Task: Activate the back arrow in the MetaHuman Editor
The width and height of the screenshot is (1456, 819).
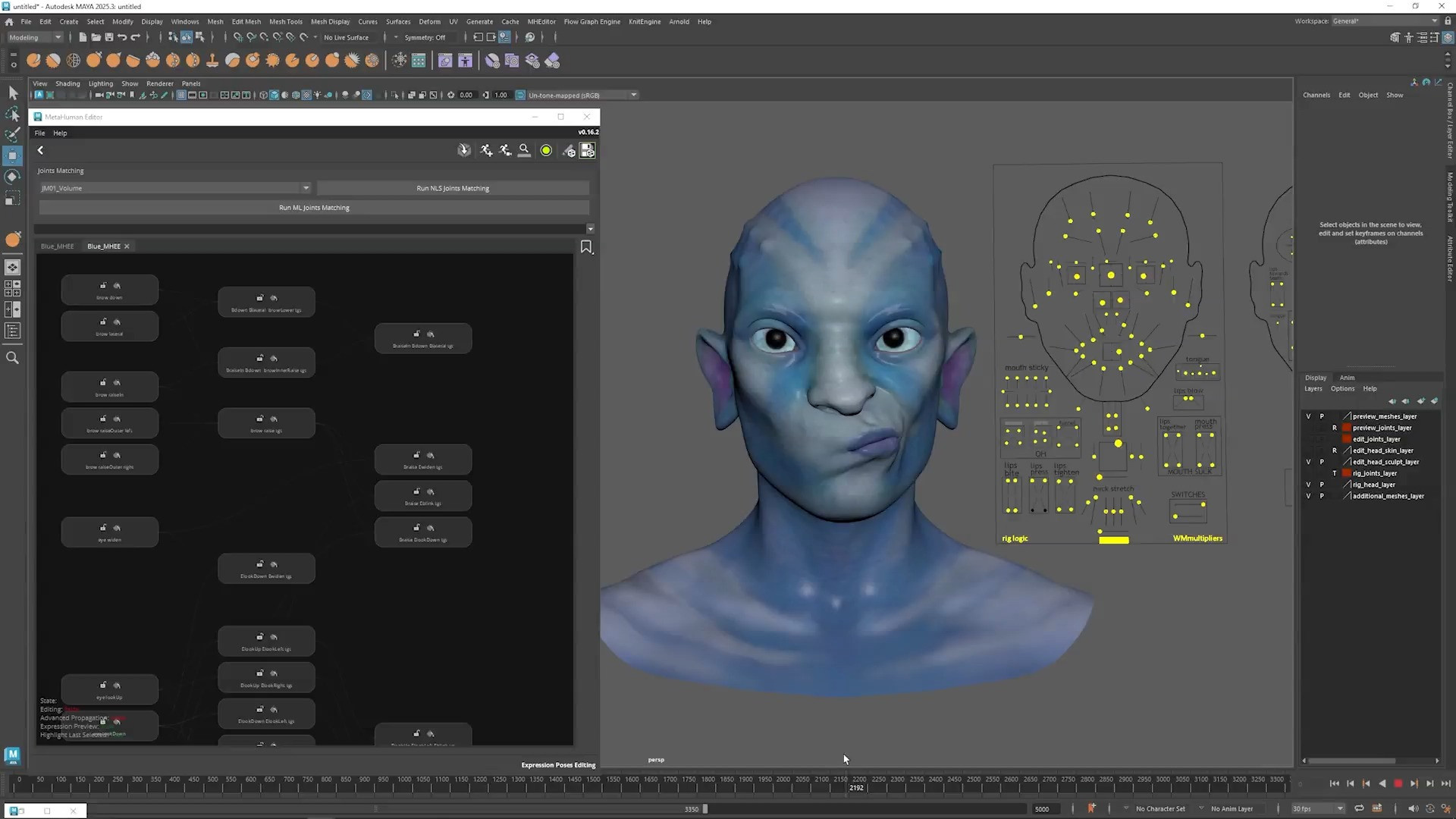Action: 40,150
